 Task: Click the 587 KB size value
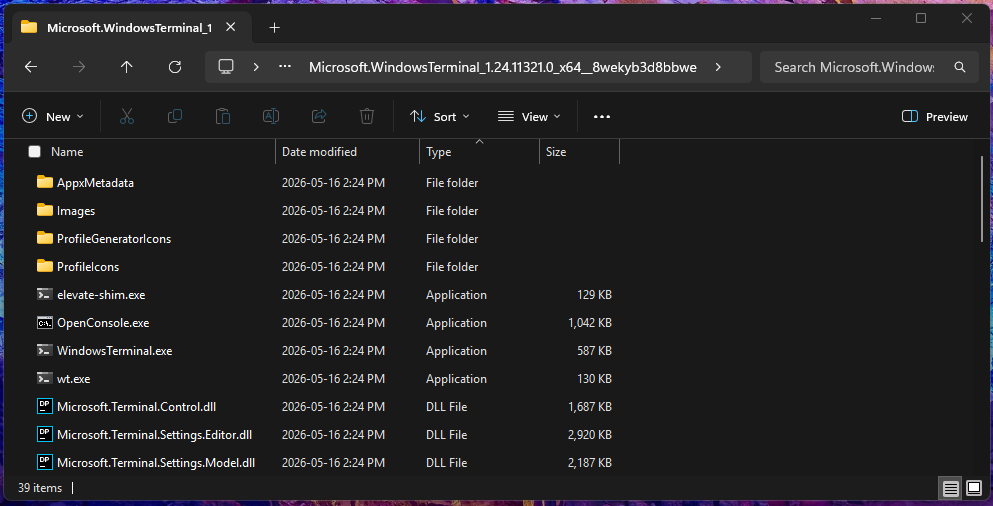595,351
